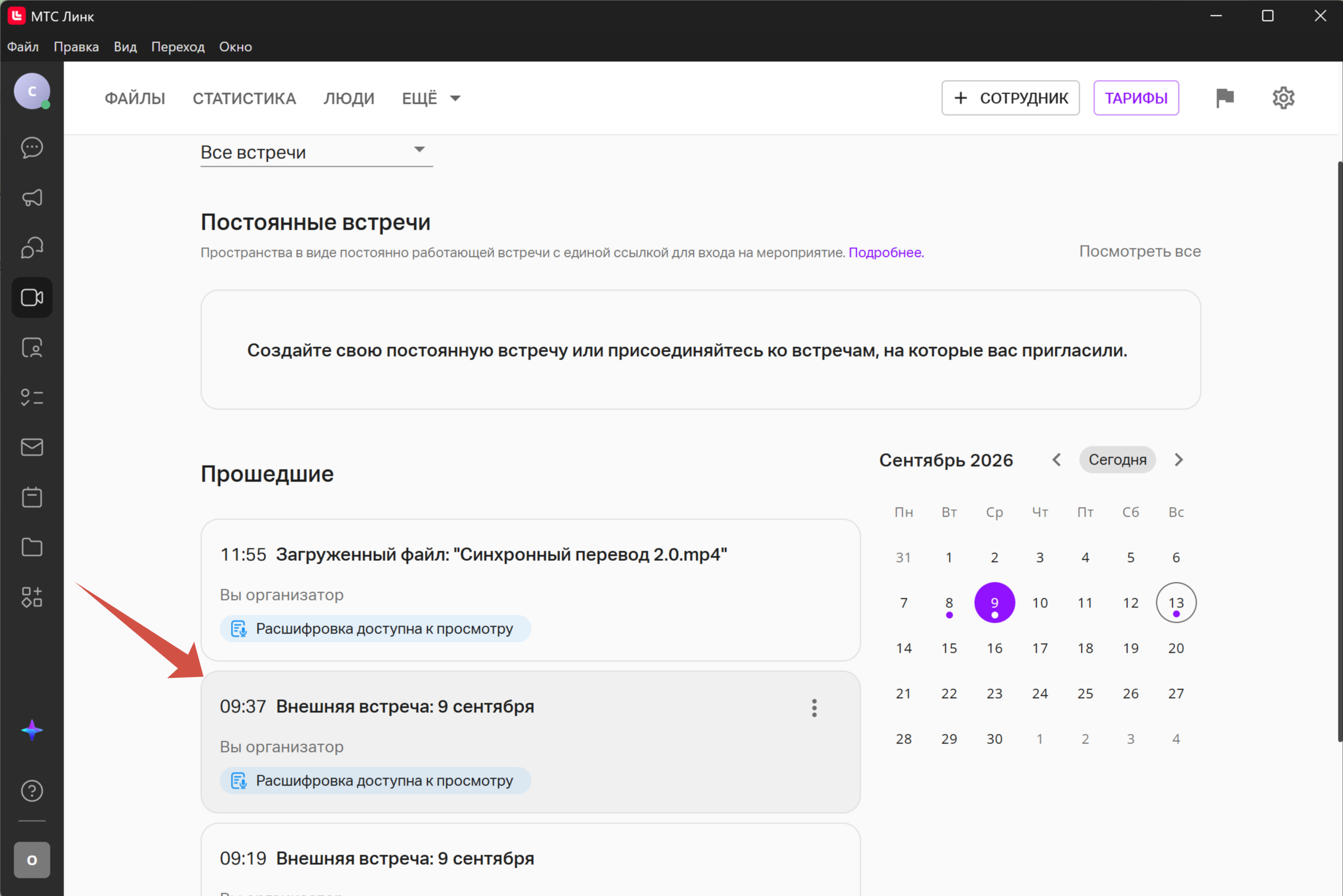Open the Переход menu in menu bar

[x=178, y=47]
